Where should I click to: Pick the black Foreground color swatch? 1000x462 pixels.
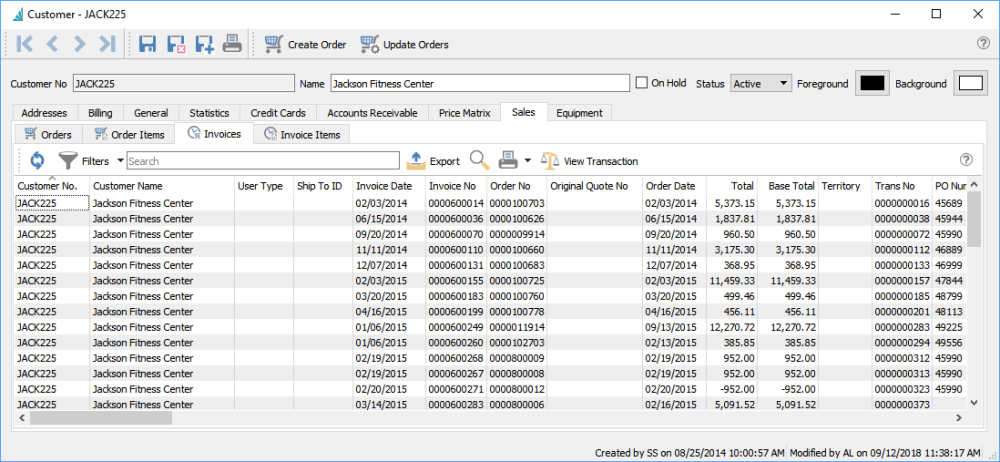[x=872, y=84]
